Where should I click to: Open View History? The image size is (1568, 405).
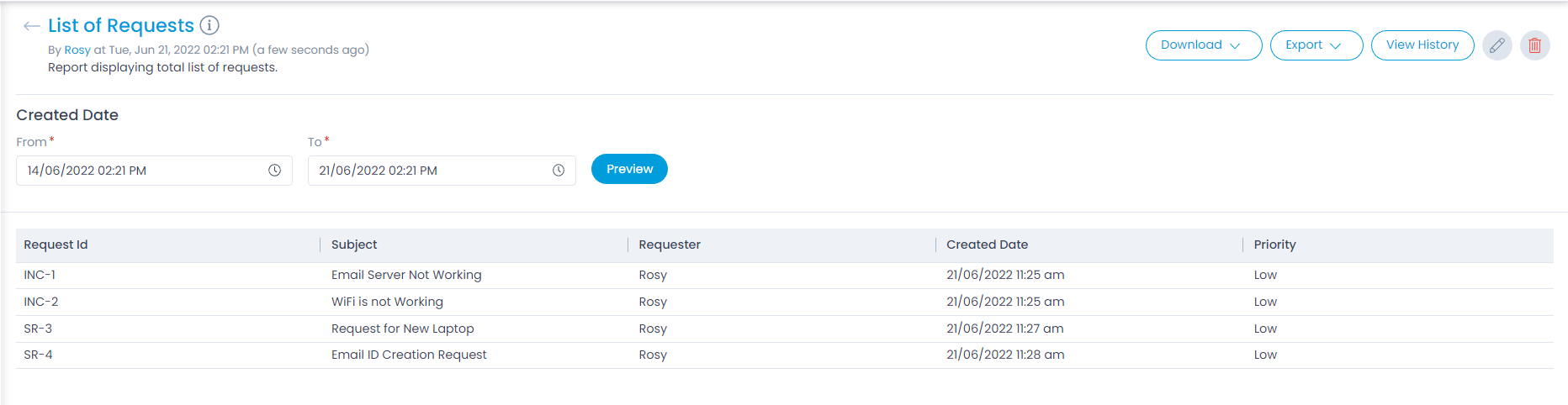tap(1422, 45)
